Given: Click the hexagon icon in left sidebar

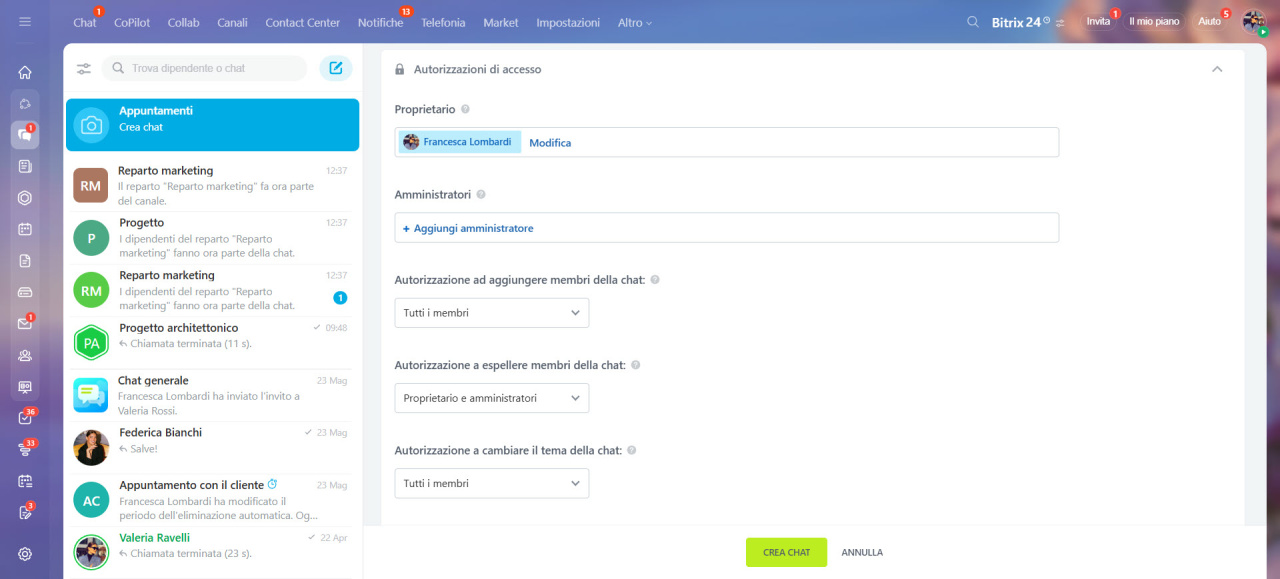Looking at the screenshot, I should coord(25,198).
